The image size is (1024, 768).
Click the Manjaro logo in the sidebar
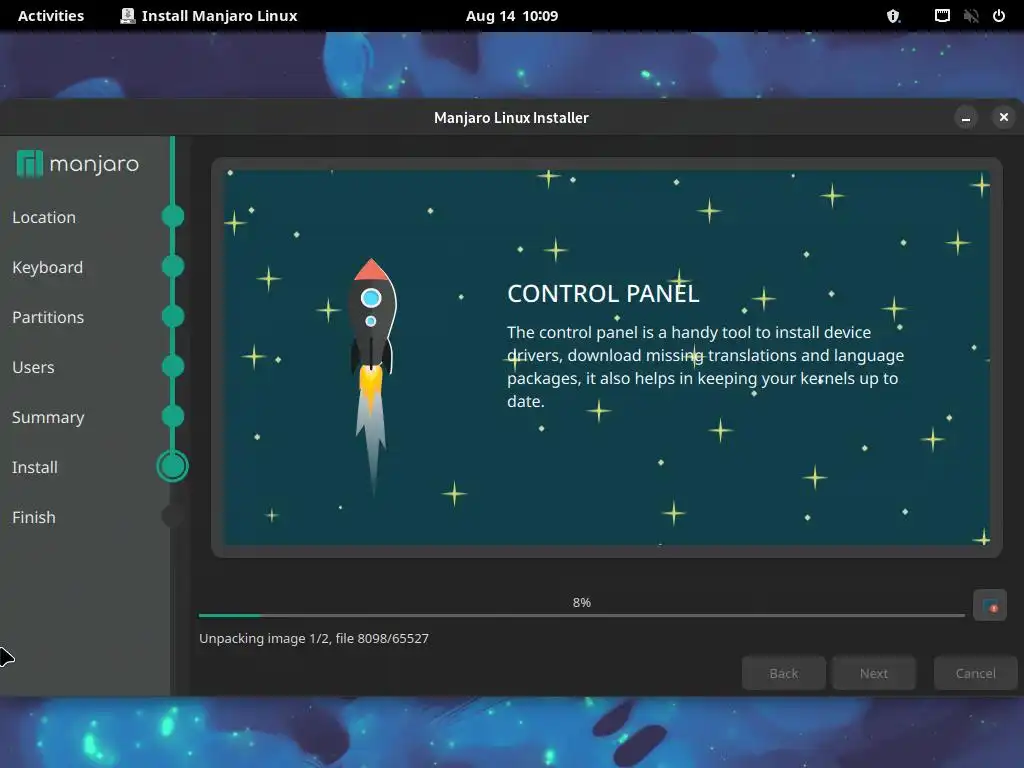(77, 164)
